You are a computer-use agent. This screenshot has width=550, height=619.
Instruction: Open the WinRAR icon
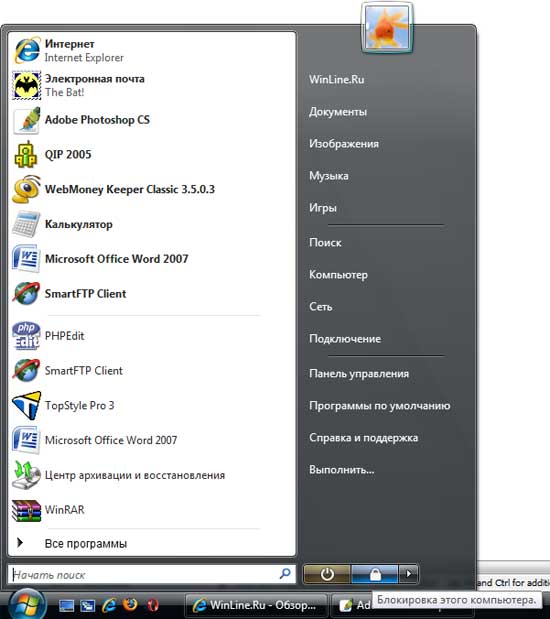[26, 510]
